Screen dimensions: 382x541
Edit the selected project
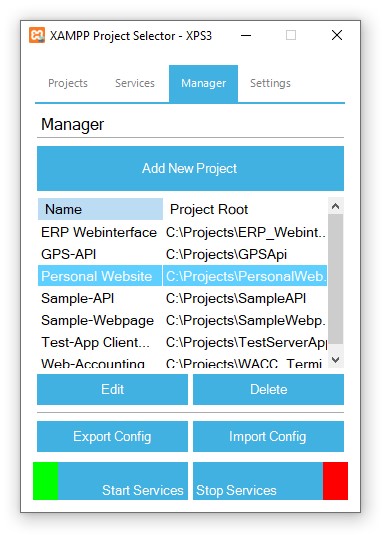pyautogui.click(x=112, y=390)
